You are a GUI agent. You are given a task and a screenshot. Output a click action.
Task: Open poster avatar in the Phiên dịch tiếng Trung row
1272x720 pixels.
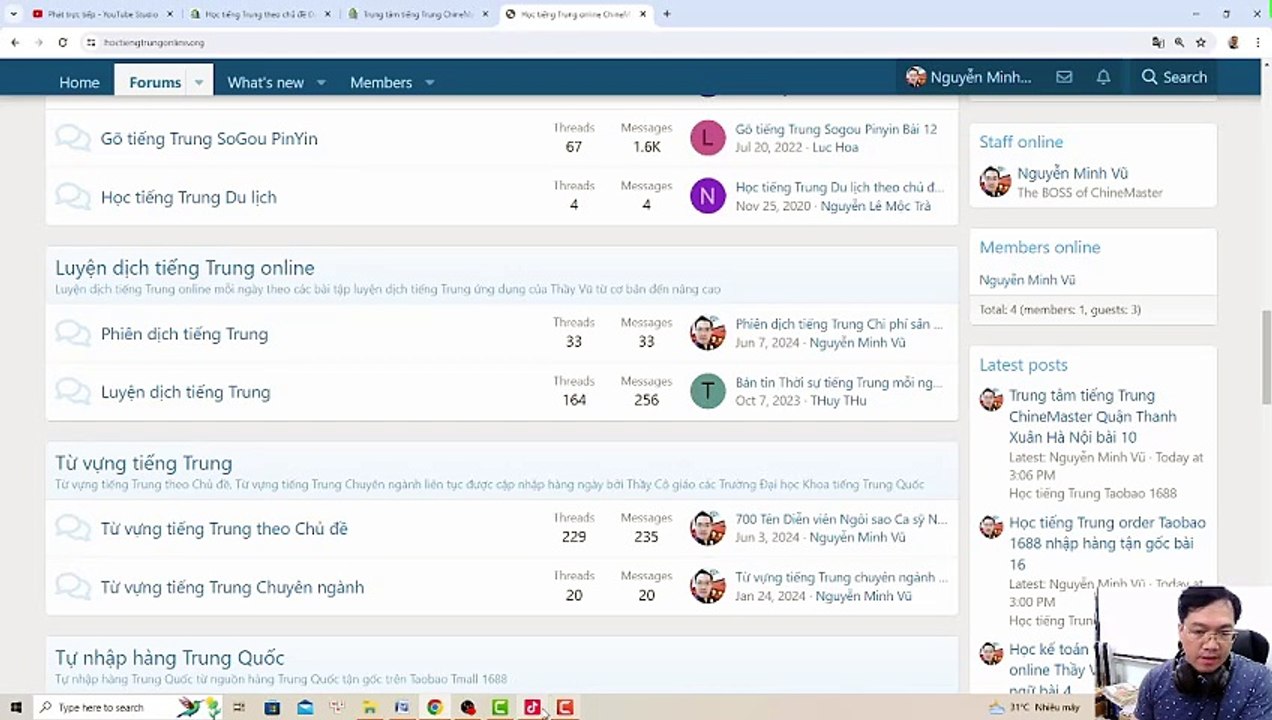(x=707, y=333)
